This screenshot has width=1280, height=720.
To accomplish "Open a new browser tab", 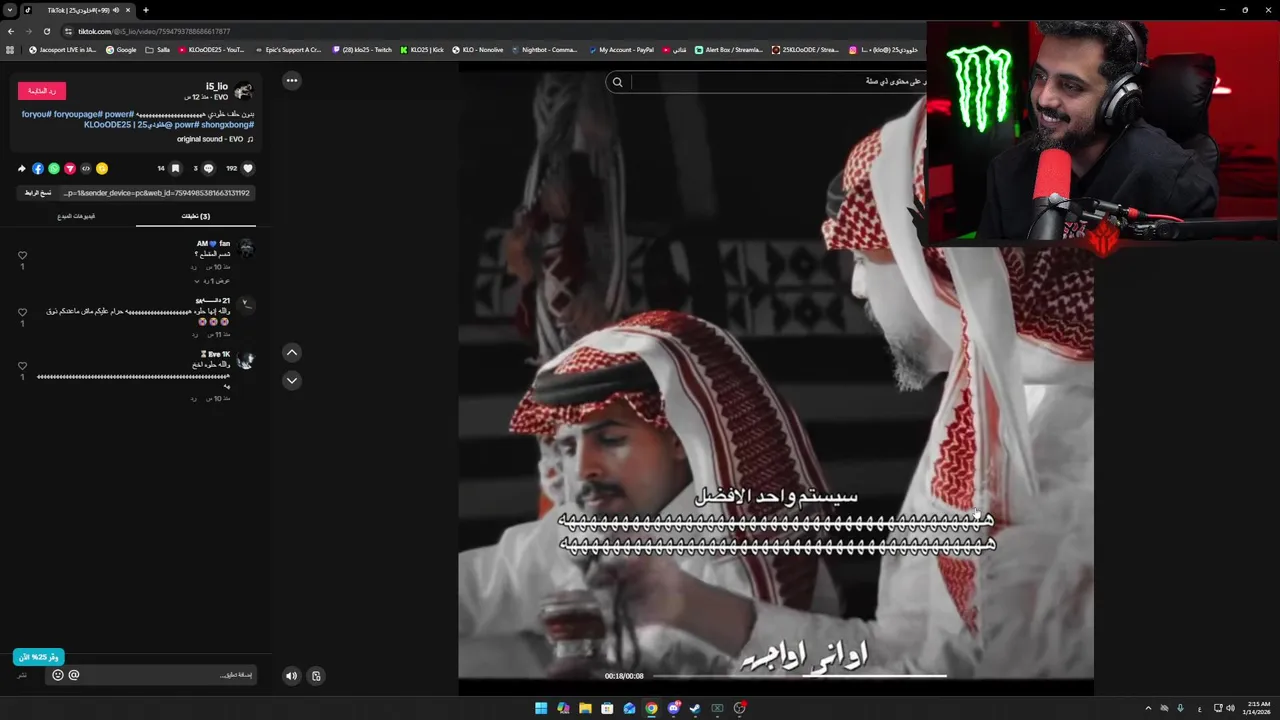I will point(145,10).
